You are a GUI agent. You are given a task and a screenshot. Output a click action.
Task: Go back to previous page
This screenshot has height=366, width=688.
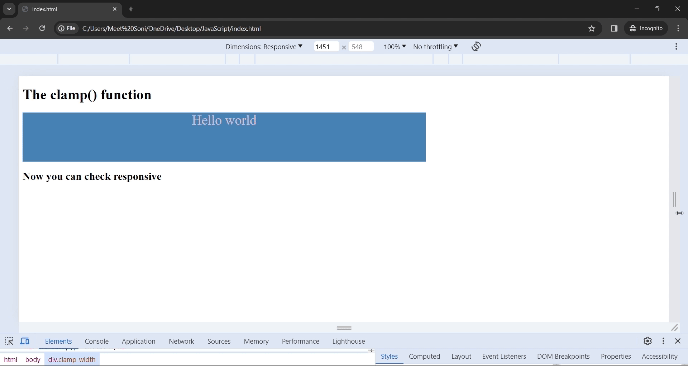tap(10, 29)
